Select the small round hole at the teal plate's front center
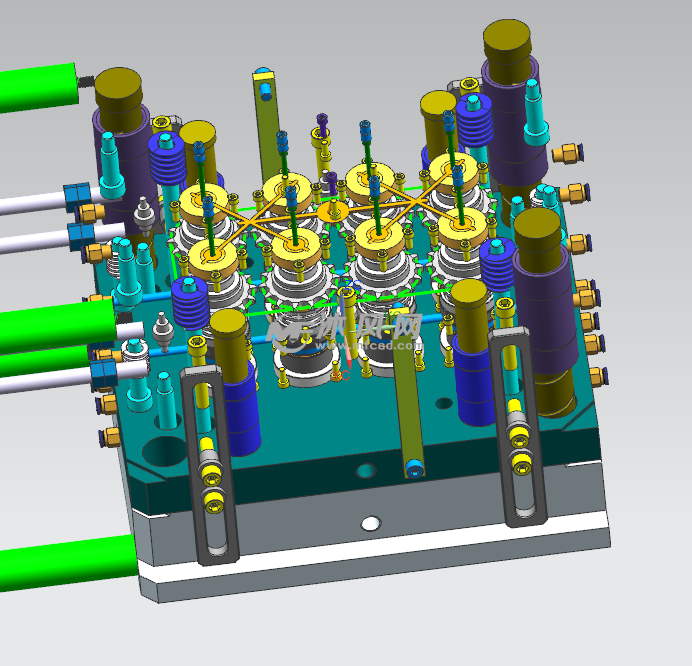Viewport: 692px width, 666px height. pos(366,471)
